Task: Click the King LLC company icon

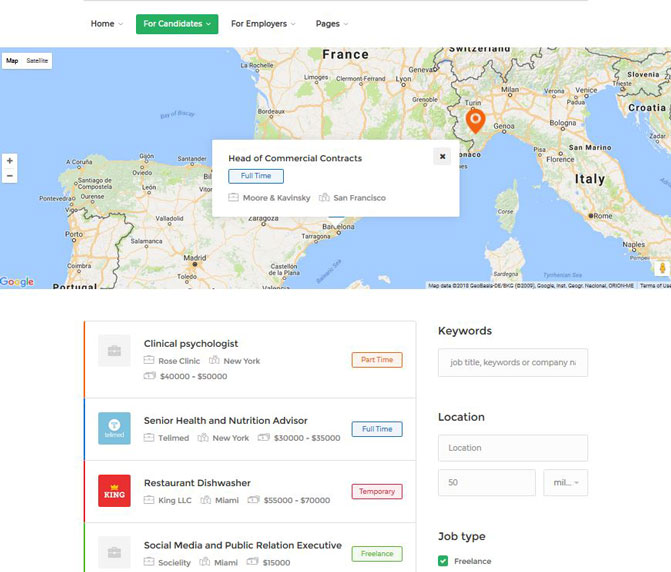Action: tap(148, 500)
